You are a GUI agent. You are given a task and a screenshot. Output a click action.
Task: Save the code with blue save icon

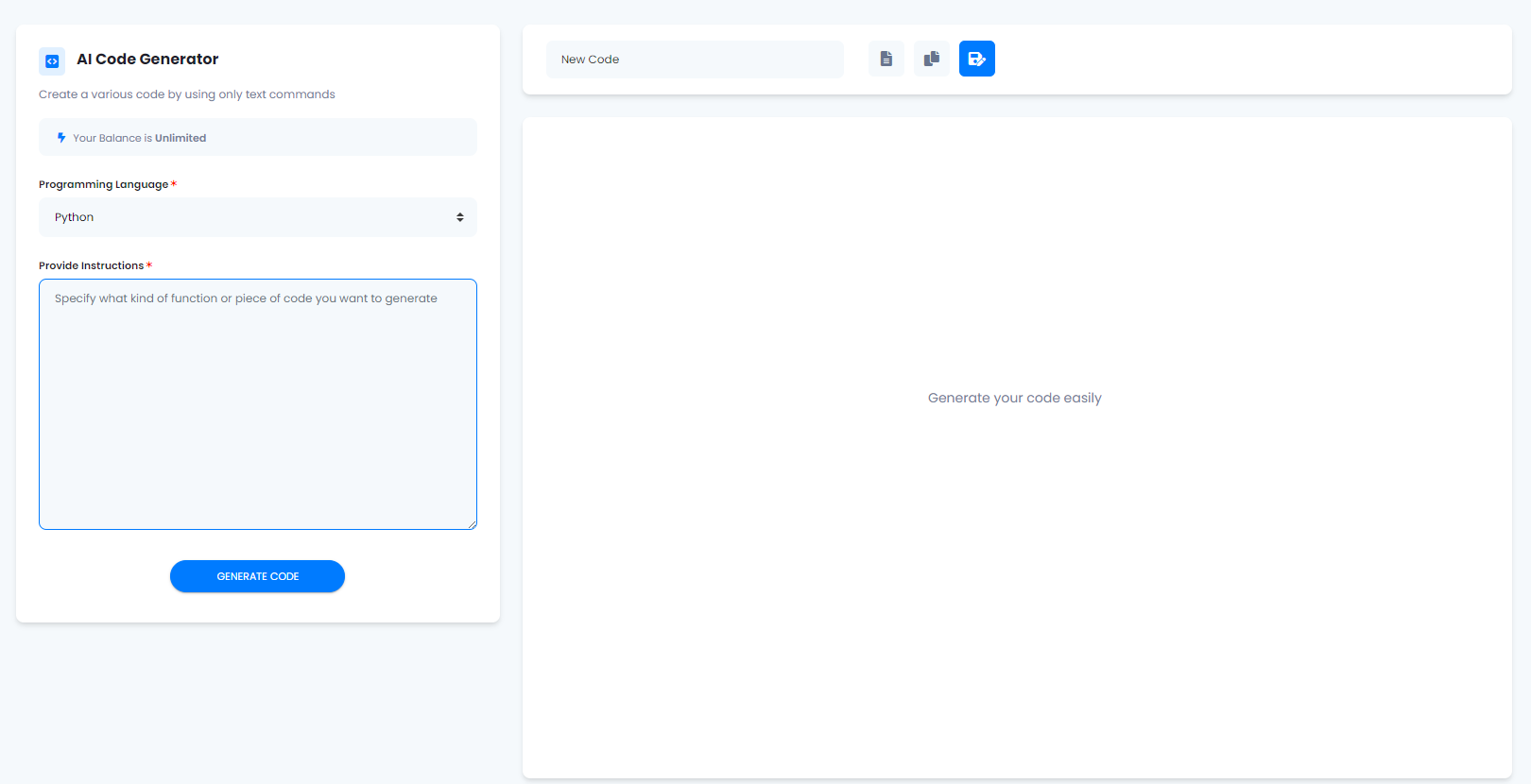coord(977,59)
